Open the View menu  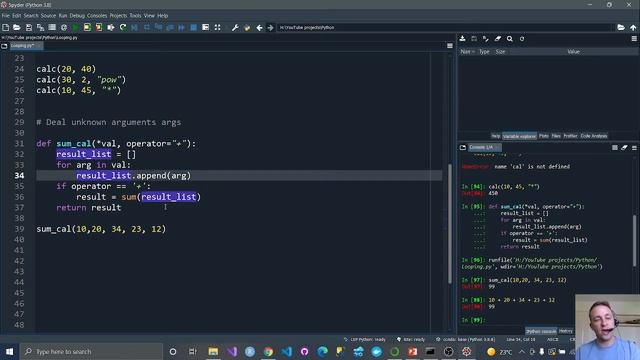149,16
